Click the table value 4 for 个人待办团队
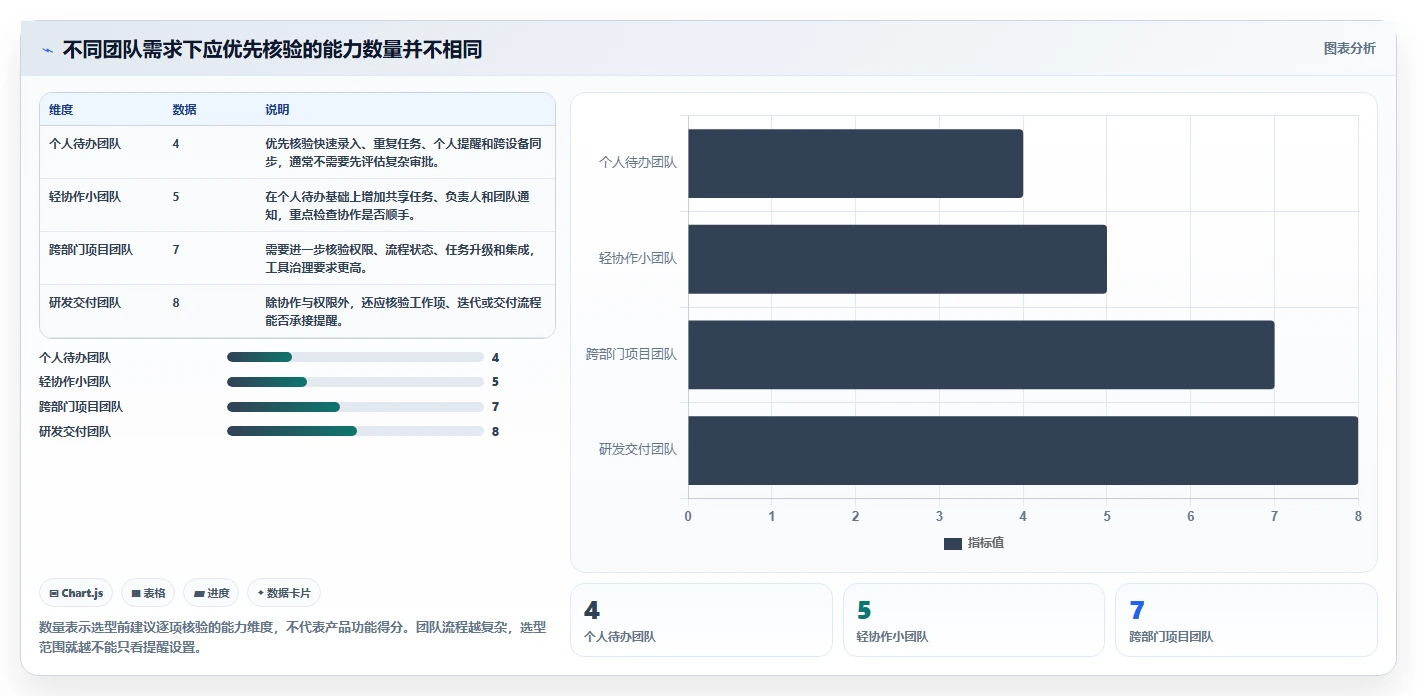Screen dimensions: 1417x696 pos(176,144)
